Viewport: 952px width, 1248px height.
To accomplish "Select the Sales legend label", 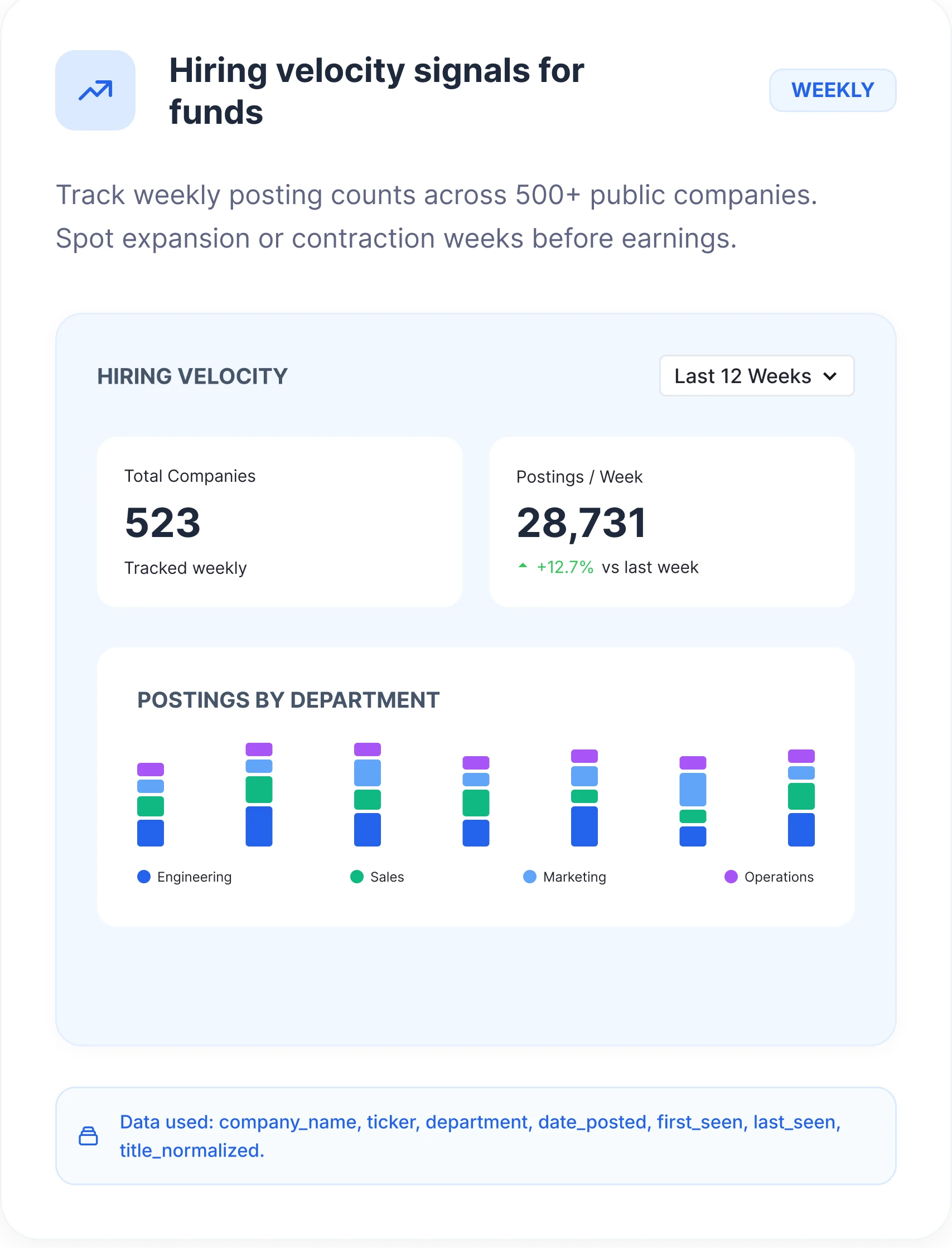I will [387, 877].
